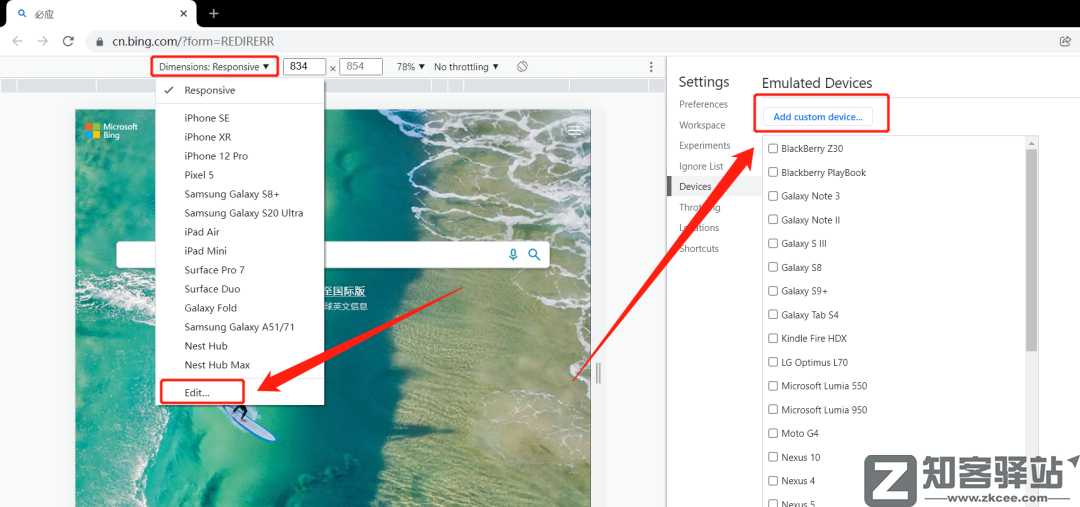Choose Edit... in the device menu
This screenshot has width=1080, height=507.
[x=198, y=393]
